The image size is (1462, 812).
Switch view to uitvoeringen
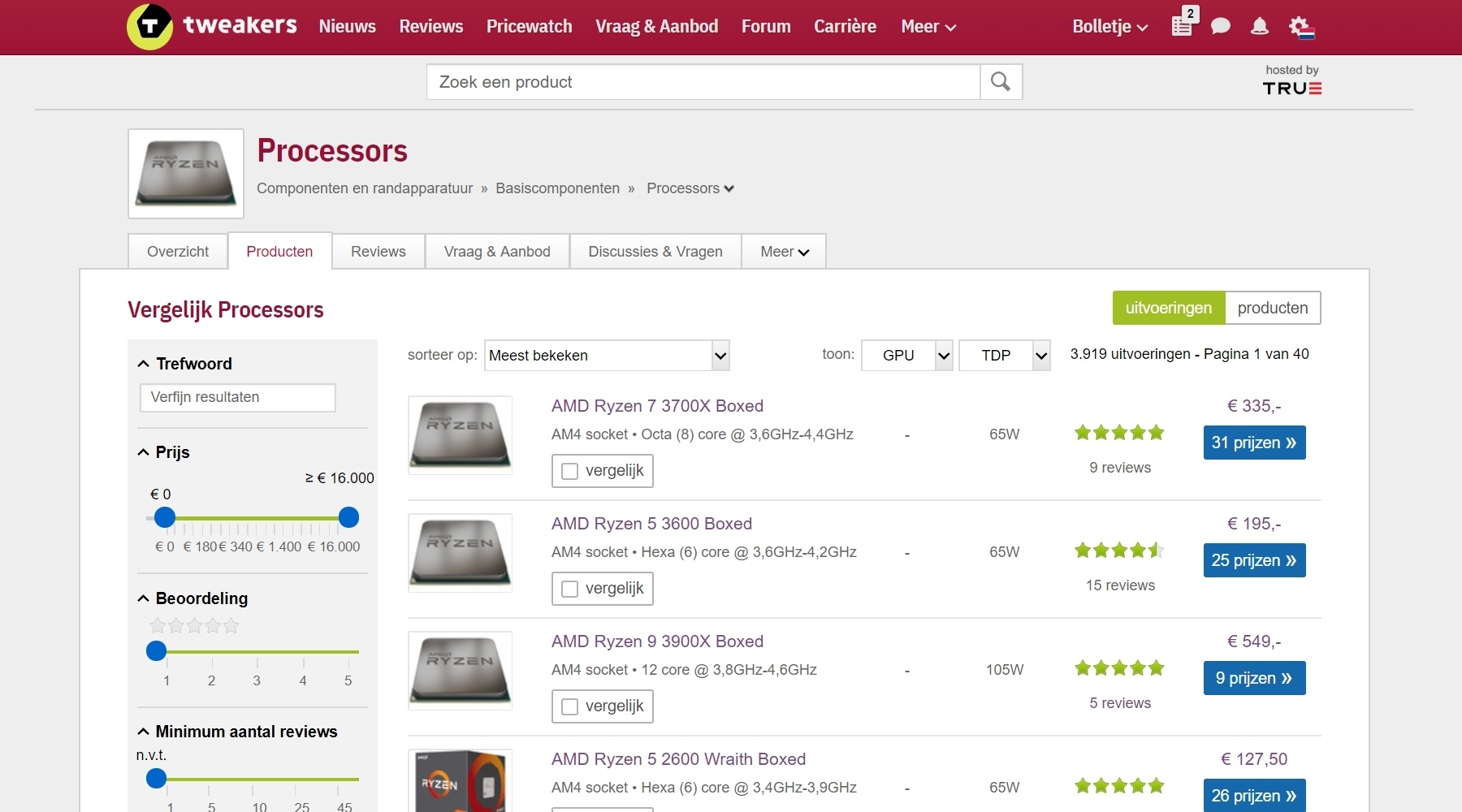click(x=1169, y=308)
